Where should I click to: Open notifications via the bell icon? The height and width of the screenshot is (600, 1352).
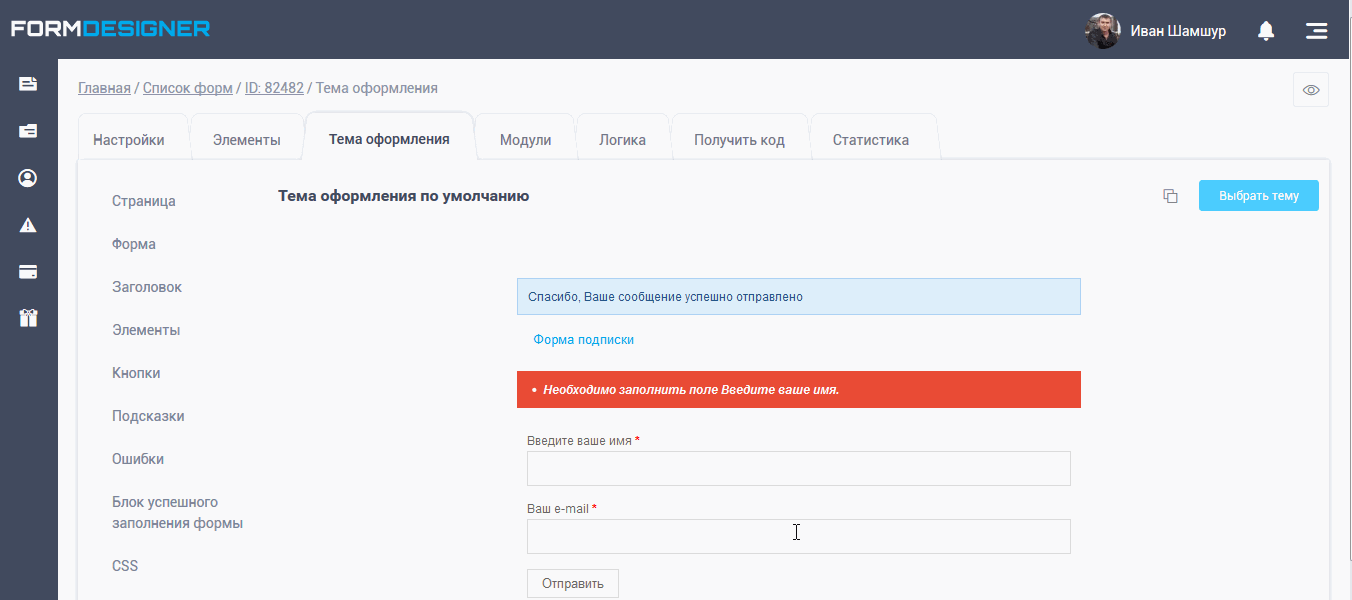click(x=1265, y=31)
